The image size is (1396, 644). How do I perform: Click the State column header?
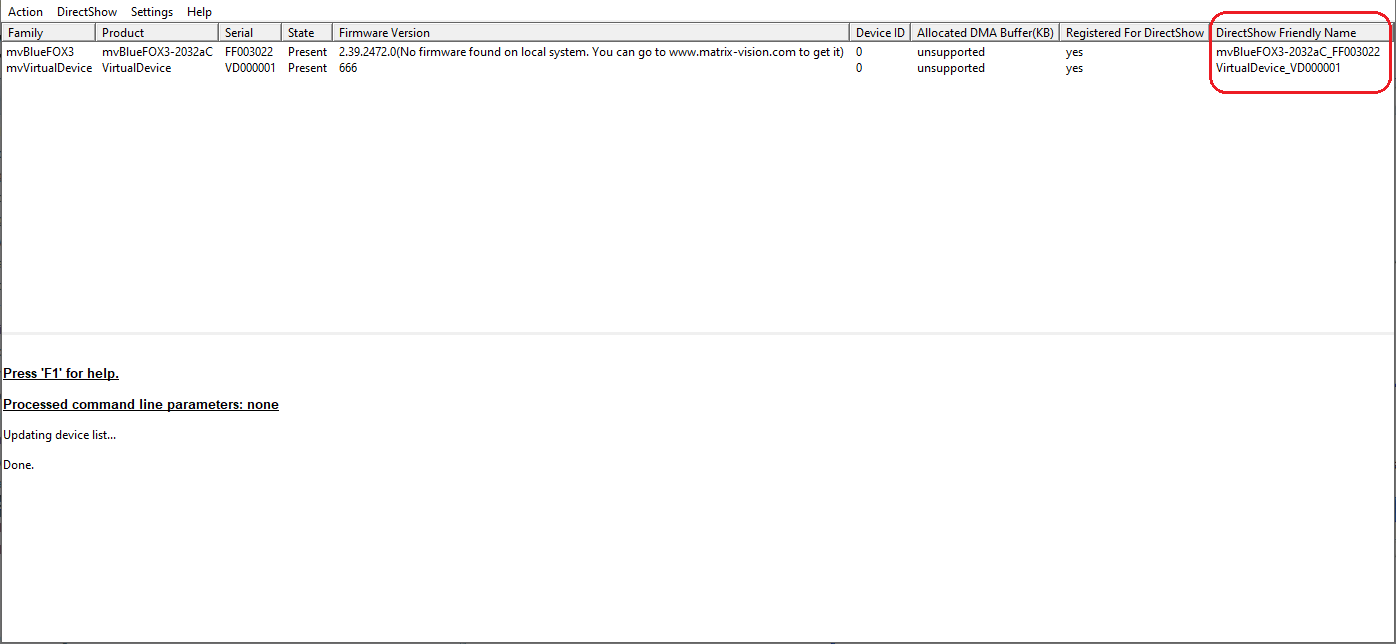306,33
